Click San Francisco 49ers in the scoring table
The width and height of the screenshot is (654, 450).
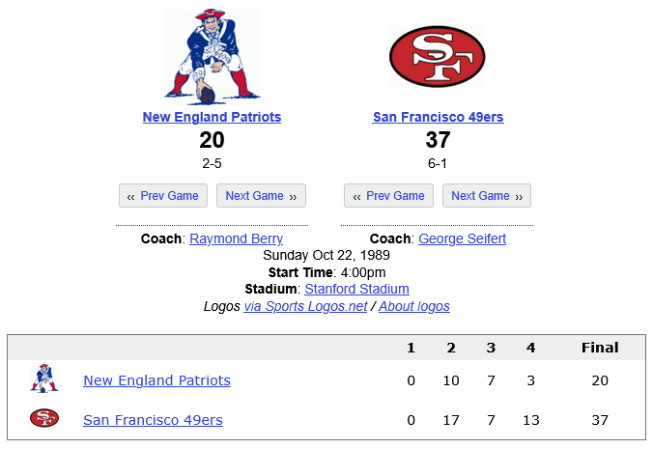[153, 420]
